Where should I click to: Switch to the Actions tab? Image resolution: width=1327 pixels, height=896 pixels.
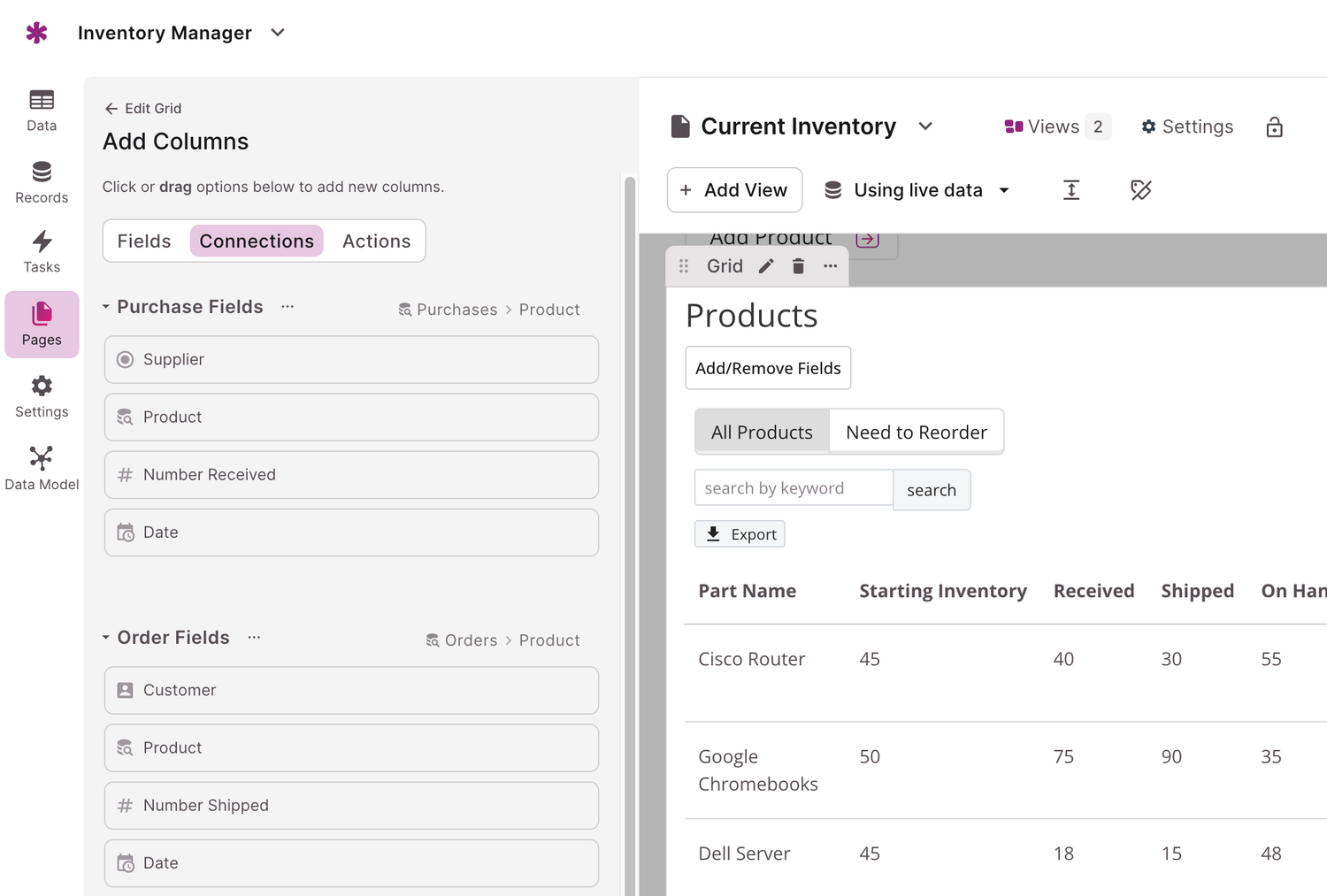(376, 241)
